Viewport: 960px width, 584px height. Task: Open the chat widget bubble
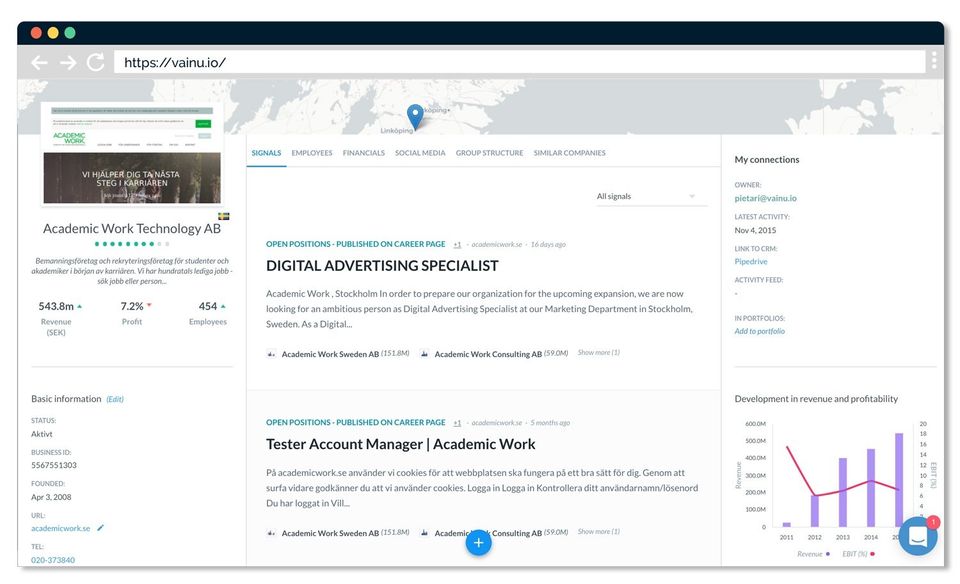[x=918, y=536]
